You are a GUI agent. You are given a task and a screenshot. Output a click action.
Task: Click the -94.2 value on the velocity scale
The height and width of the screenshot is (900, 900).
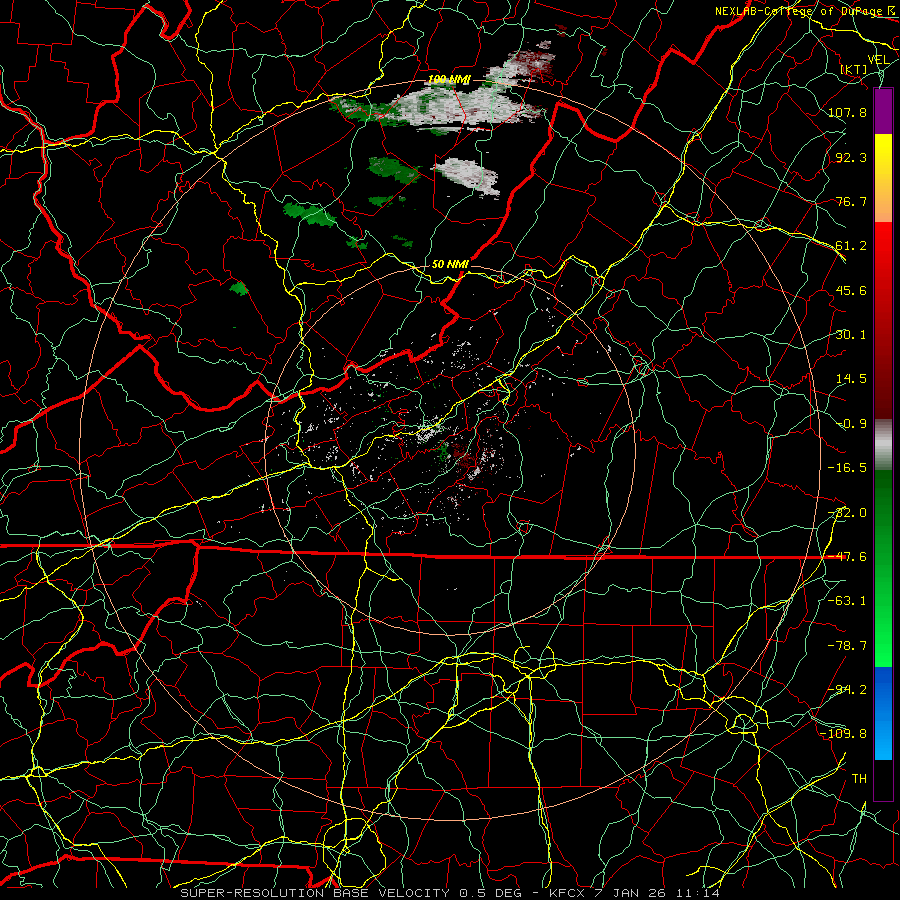(x=847, y=690)
